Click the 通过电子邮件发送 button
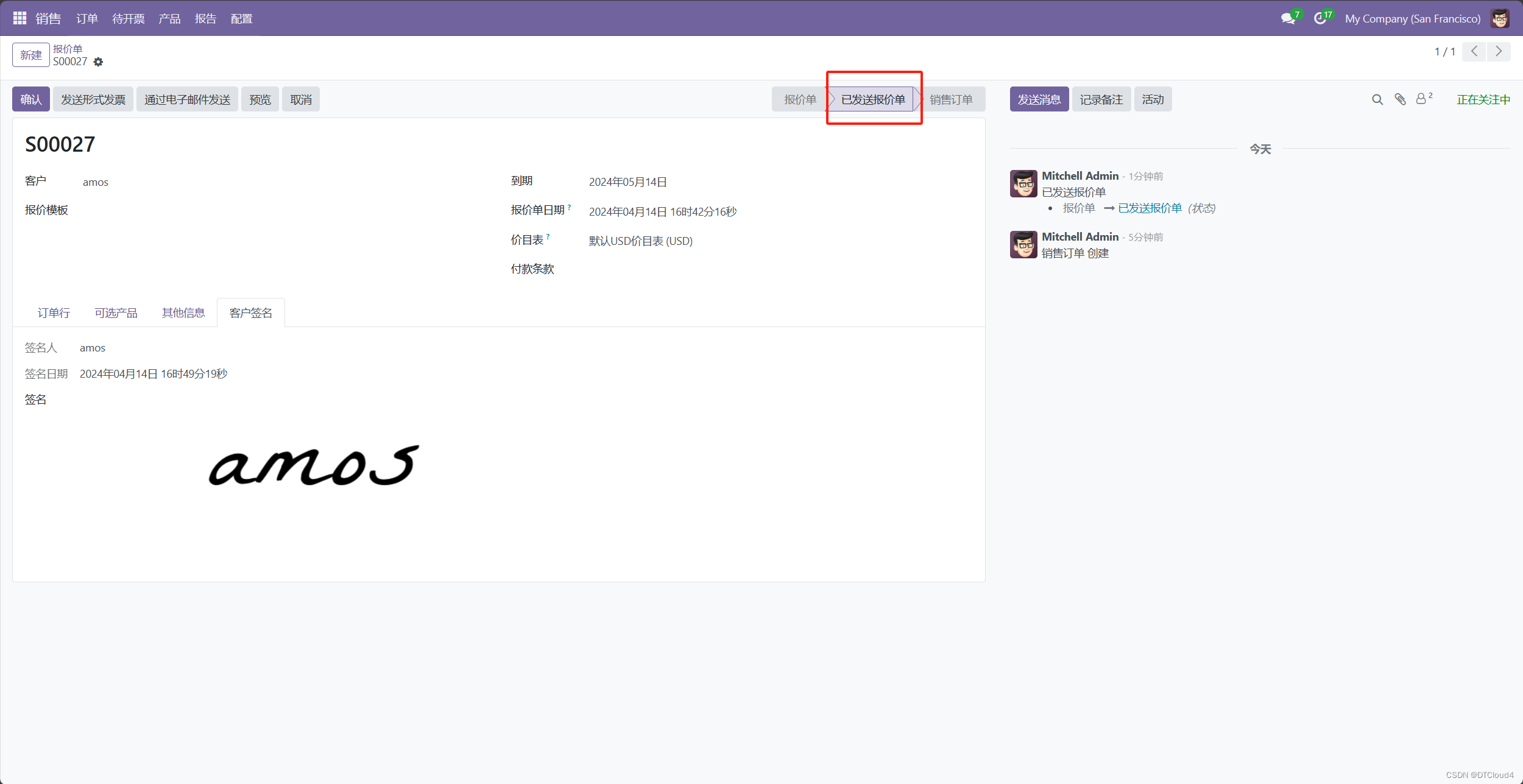 [x=187, y=99]
